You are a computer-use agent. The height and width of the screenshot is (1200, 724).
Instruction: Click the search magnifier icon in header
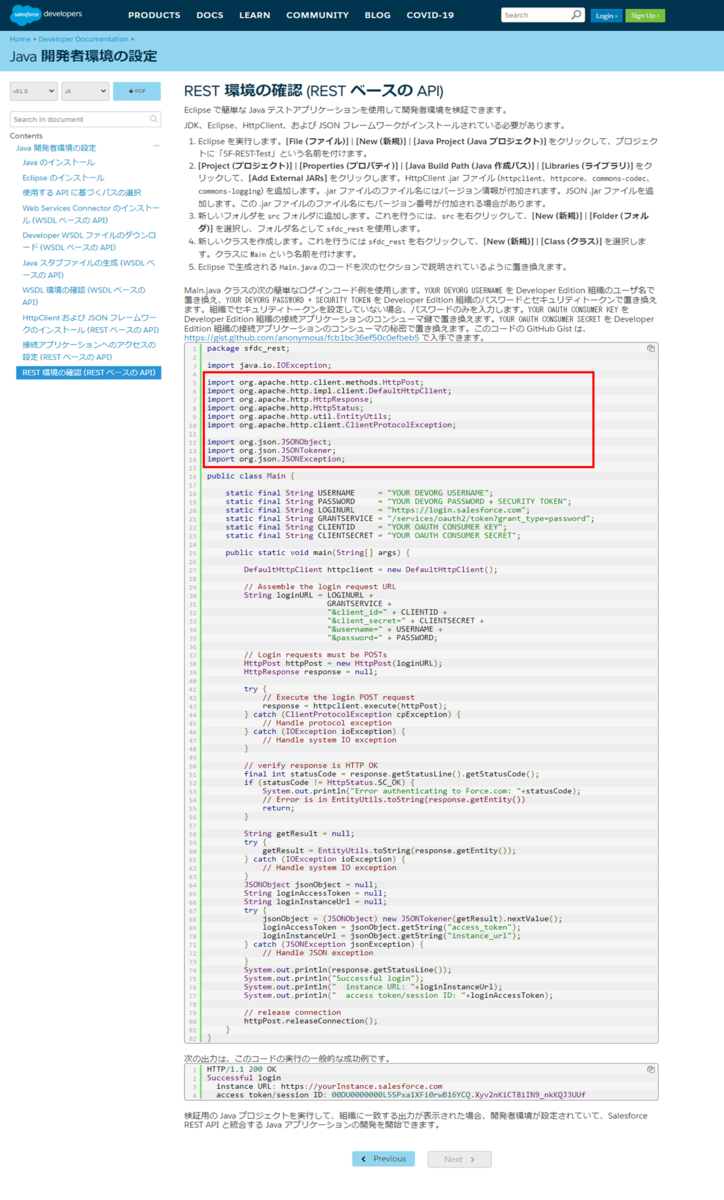(x=576, y=15)
